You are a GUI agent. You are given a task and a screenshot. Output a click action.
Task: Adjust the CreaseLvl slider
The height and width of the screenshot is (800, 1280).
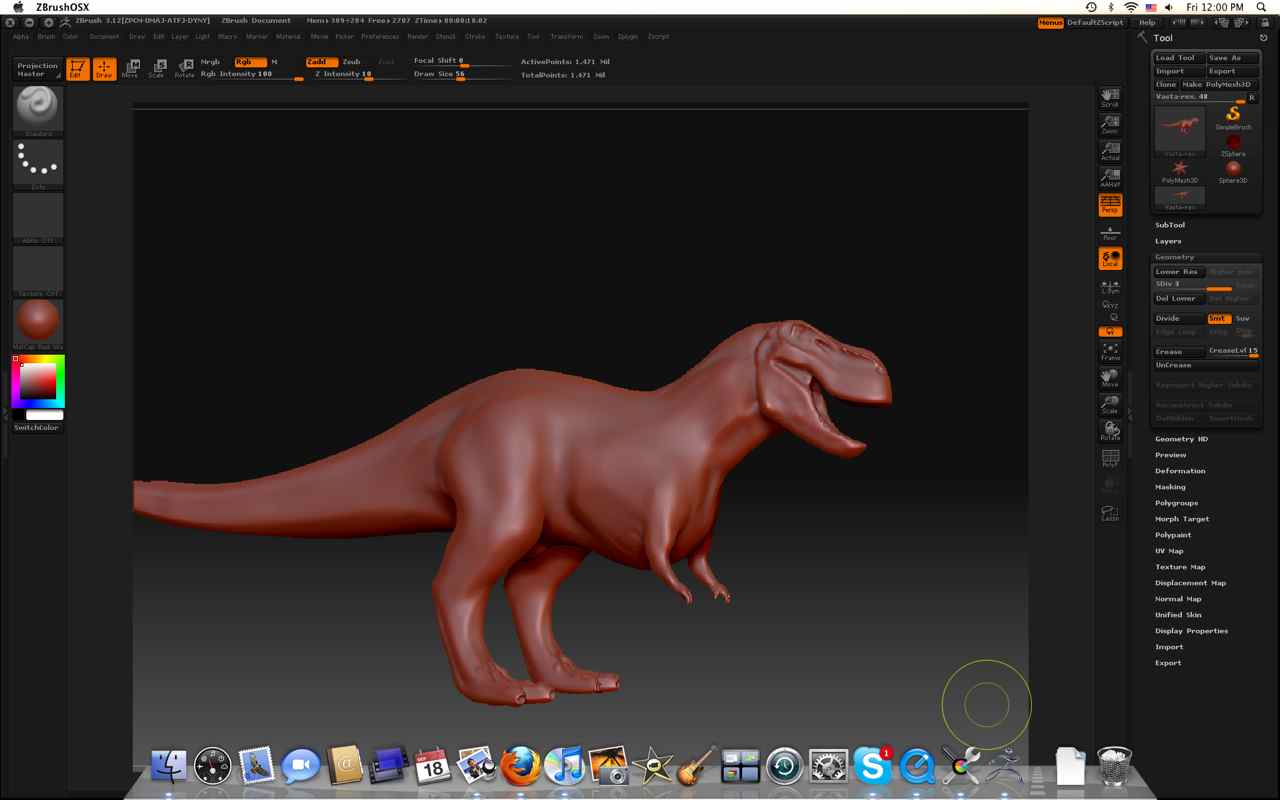coord(1233,352)
